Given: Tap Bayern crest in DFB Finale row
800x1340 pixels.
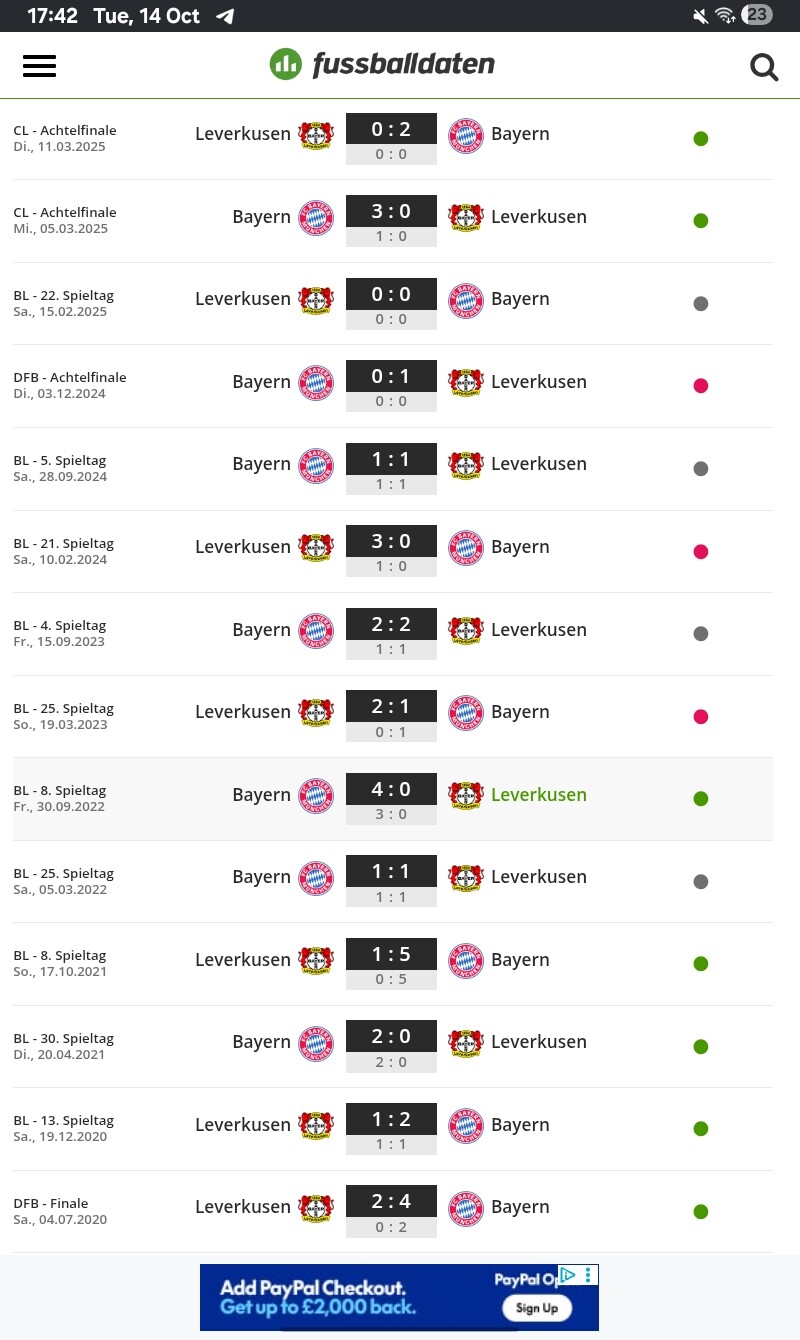Looking at the screenshot, I should point(466,1208).
